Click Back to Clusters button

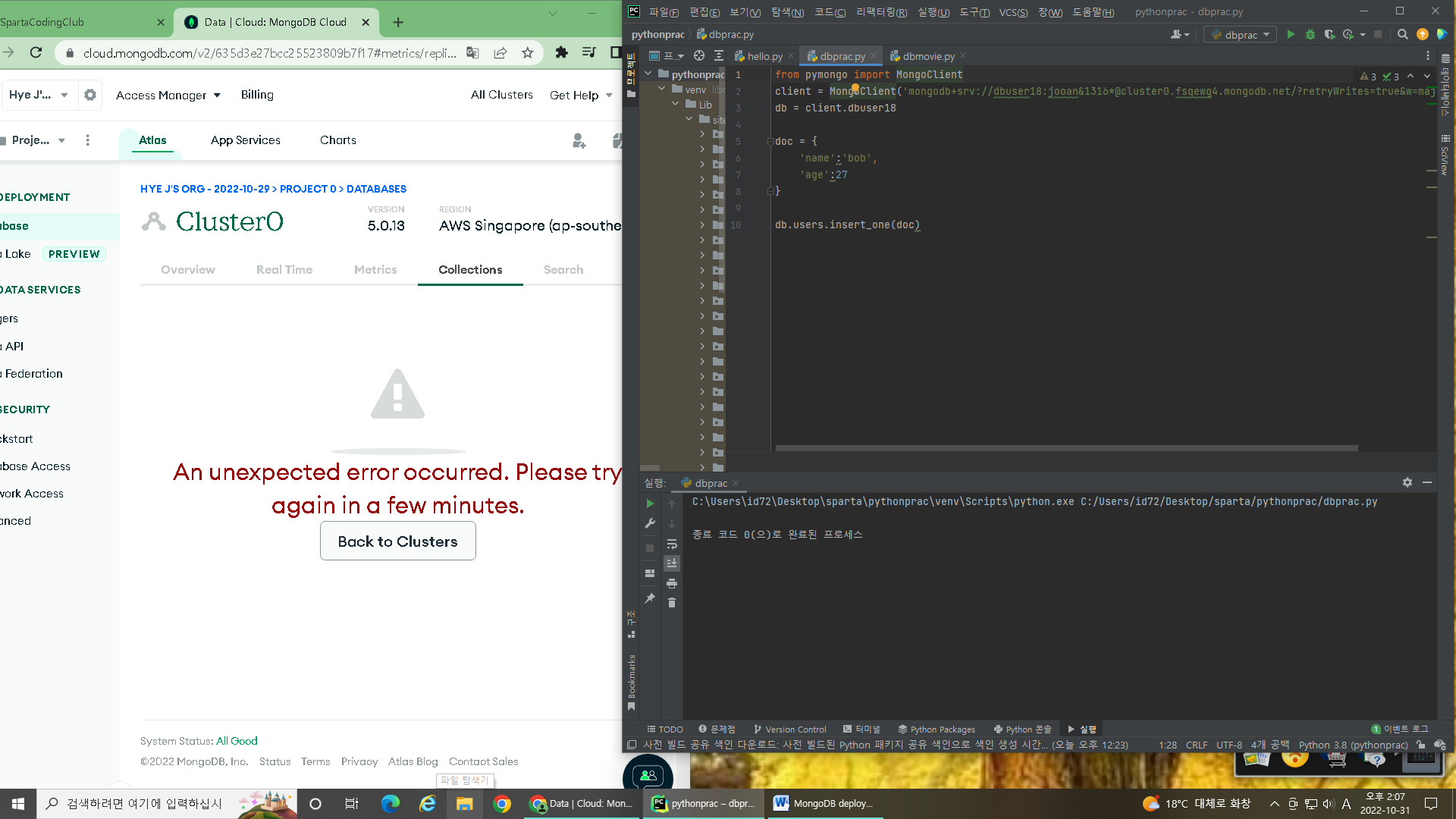tap(398, 541)
